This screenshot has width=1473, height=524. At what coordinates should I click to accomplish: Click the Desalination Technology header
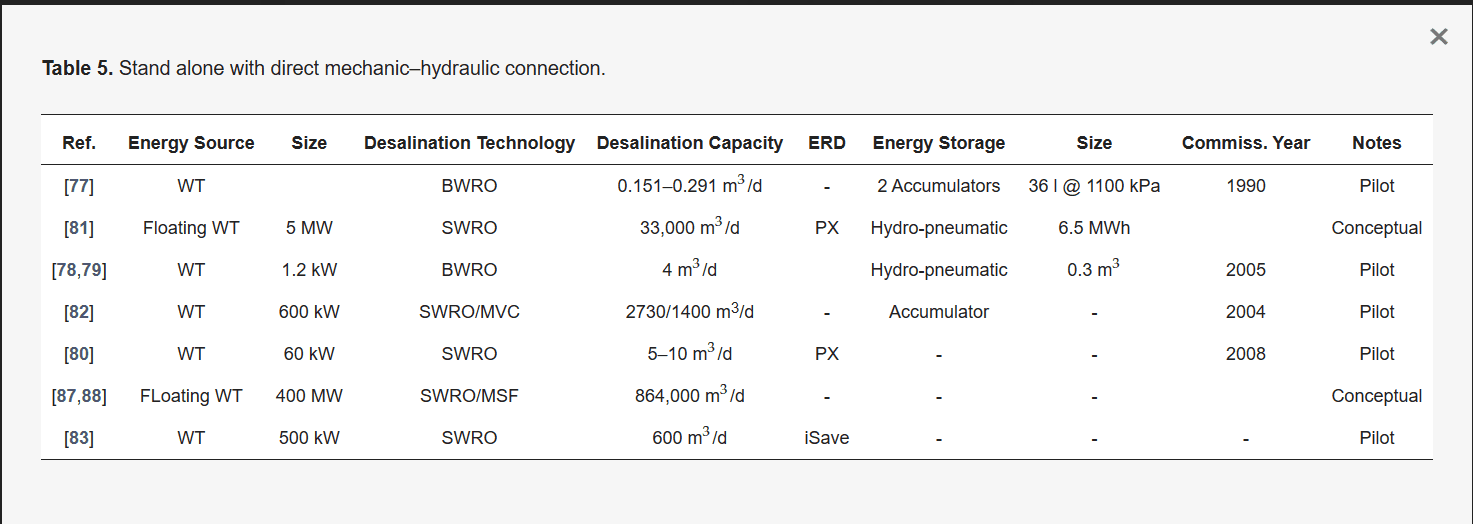click(469, 143)
